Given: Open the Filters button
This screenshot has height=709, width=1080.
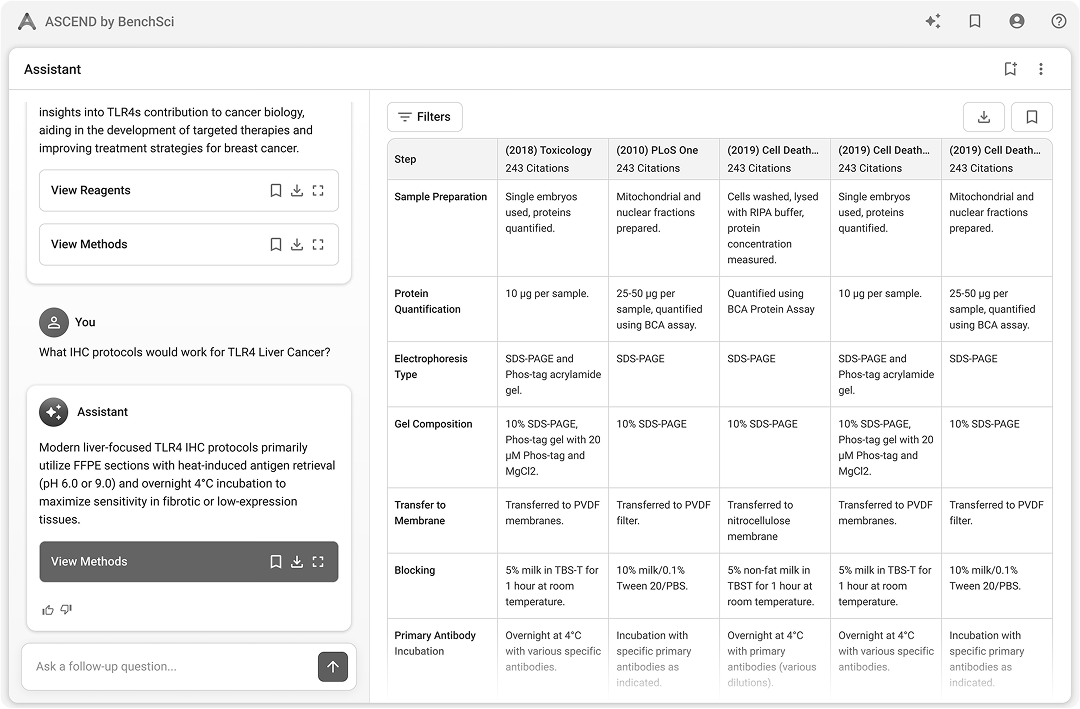Looking at the screenshot, I should click(x=425, y=117).
